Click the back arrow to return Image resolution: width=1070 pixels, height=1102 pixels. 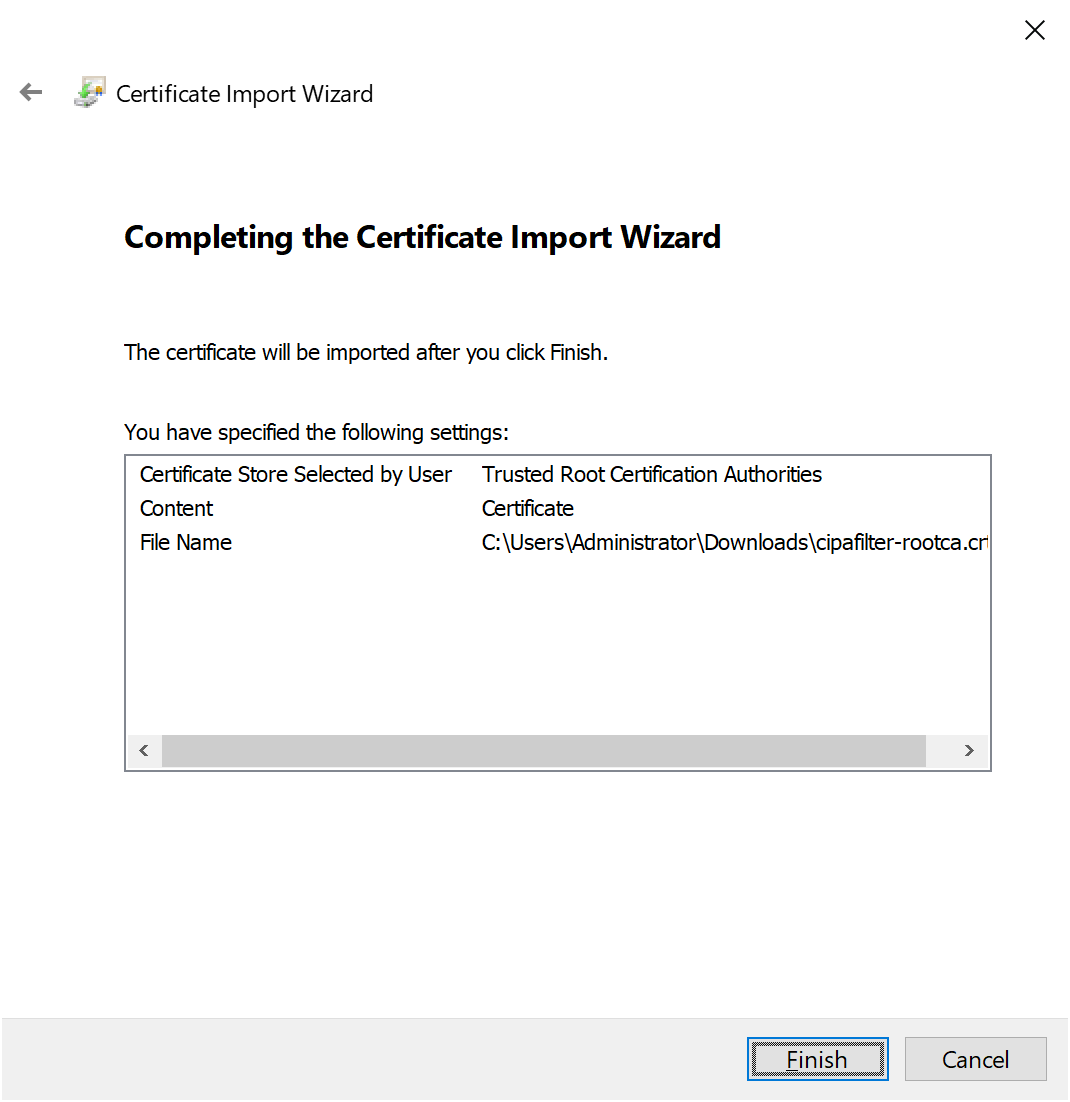click(31, 92)
